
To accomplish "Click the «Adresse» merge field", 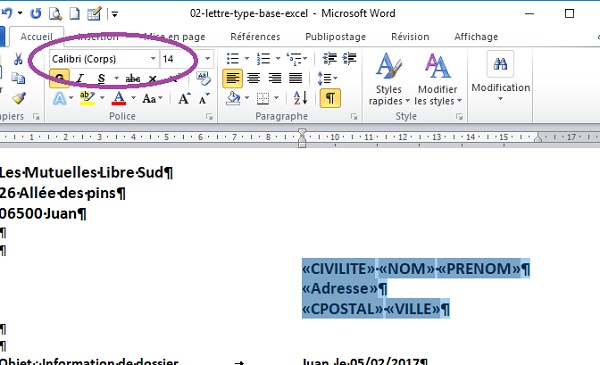I will (x=340, y=288).
